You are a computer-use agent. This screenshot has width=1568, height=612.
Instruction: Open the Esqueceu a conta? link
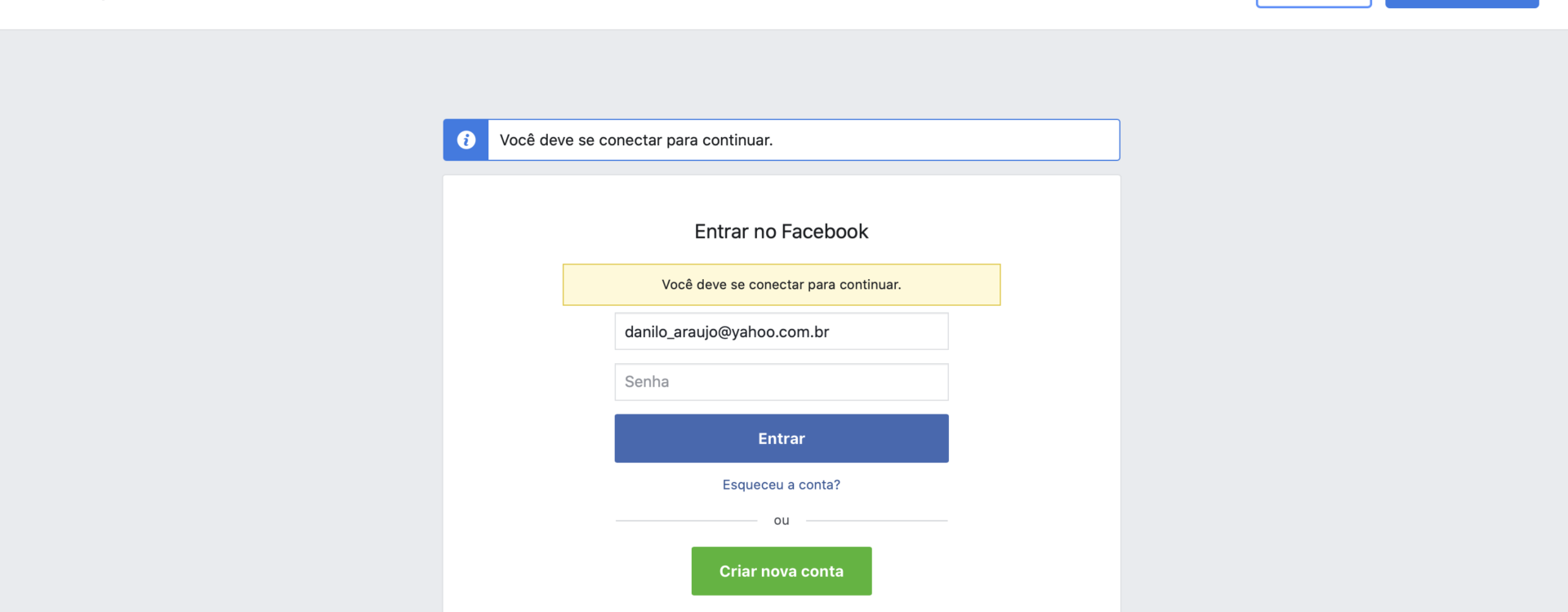pyautogui.click(x=782, y=485)
